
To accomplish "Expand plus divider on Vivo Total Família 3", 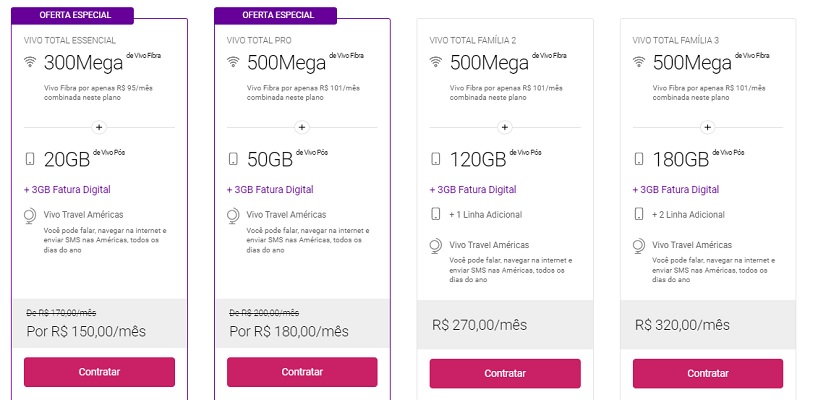I will point(707,127).
